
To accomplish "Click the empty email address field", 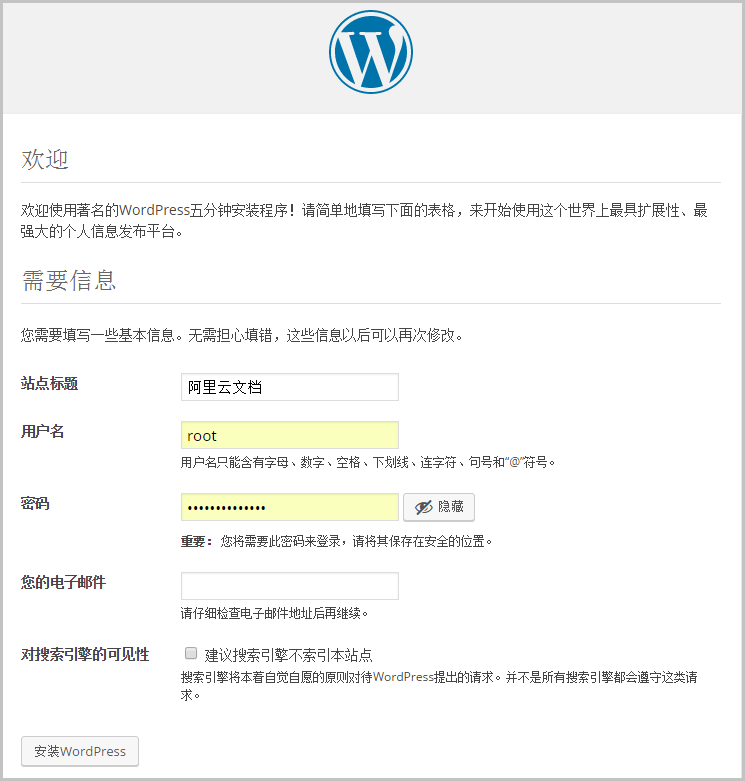I will [x=290, y=586].
